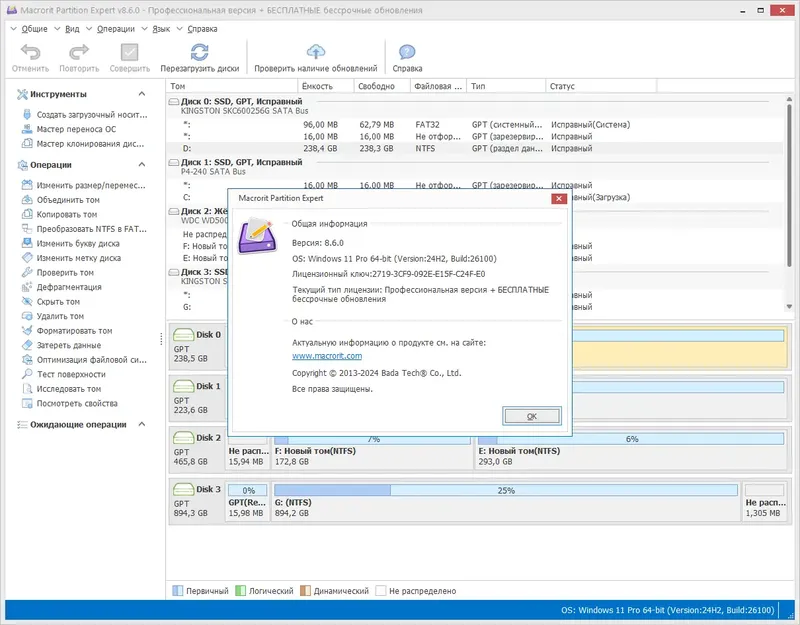Sort by the Свободно column header
800x625 pixels.
point(382,86)
